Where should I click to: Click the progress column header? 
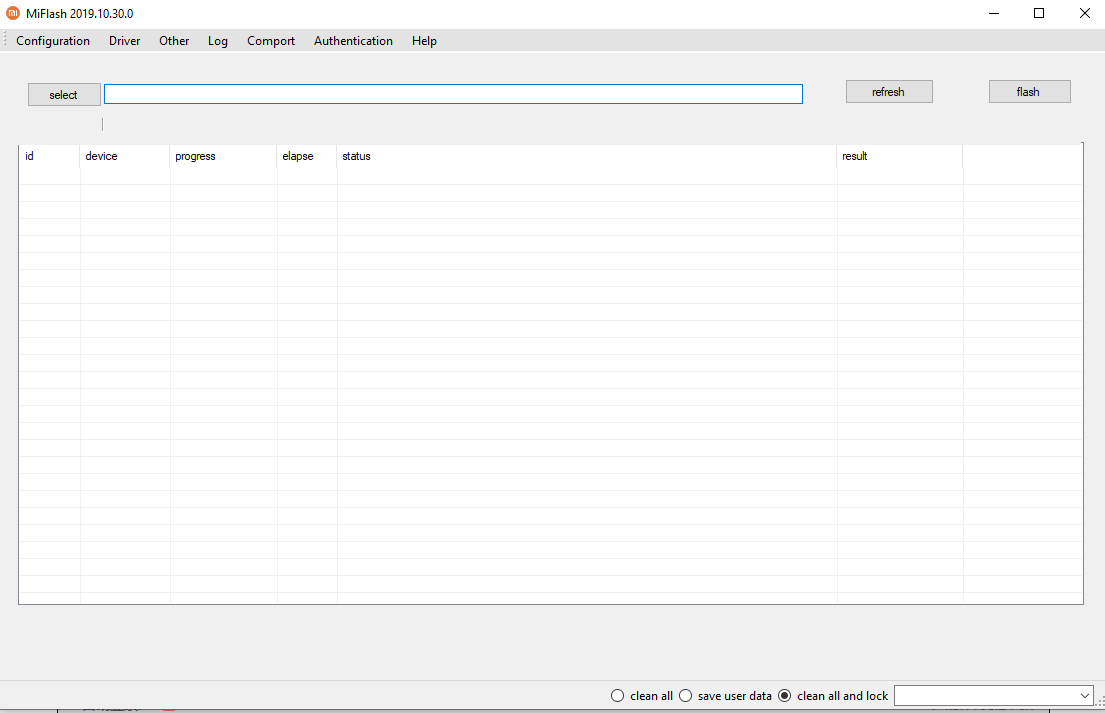click(x=223, y=156)
